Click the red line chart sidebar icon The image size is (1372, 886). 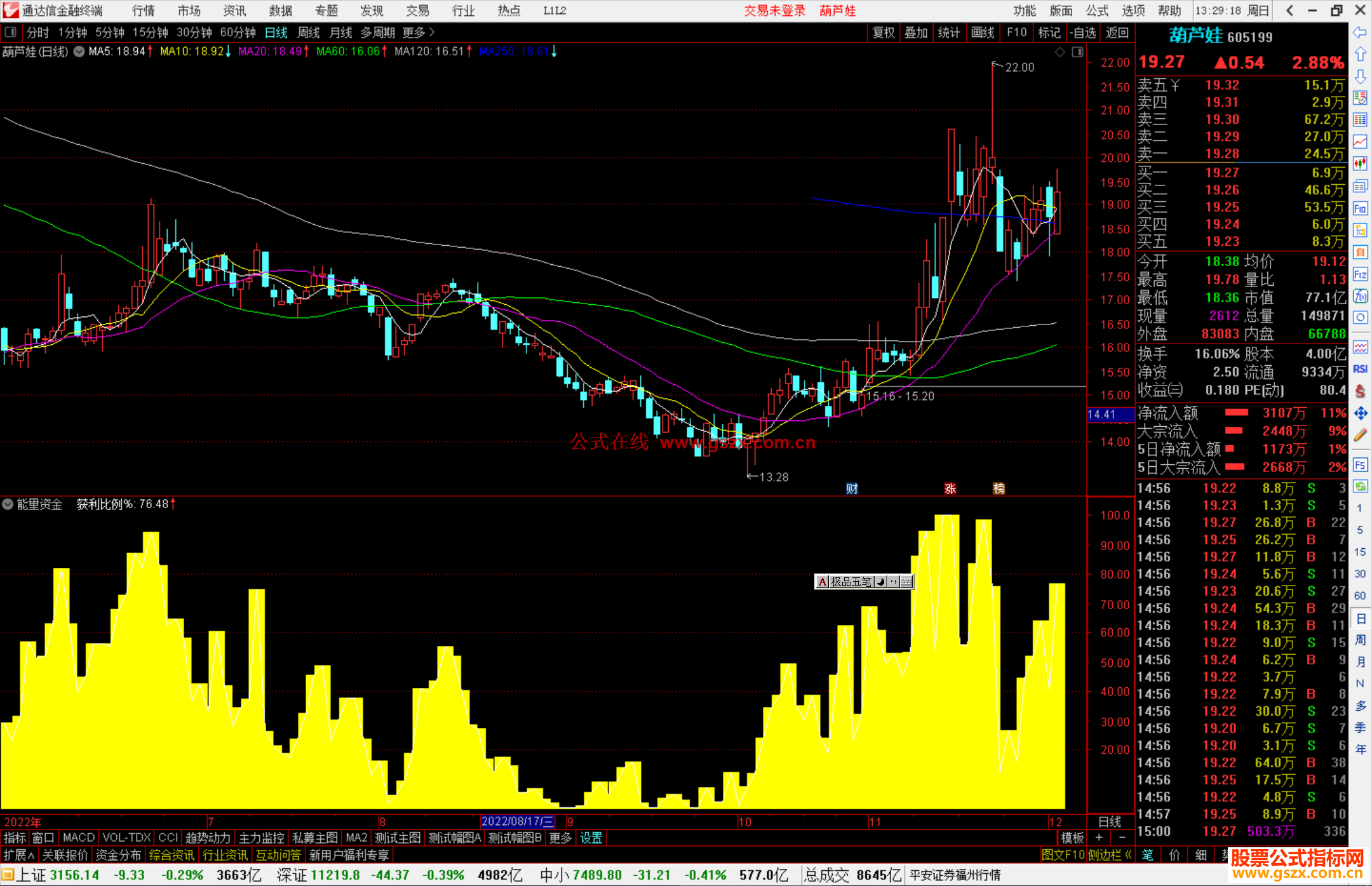click(1360, 142)
